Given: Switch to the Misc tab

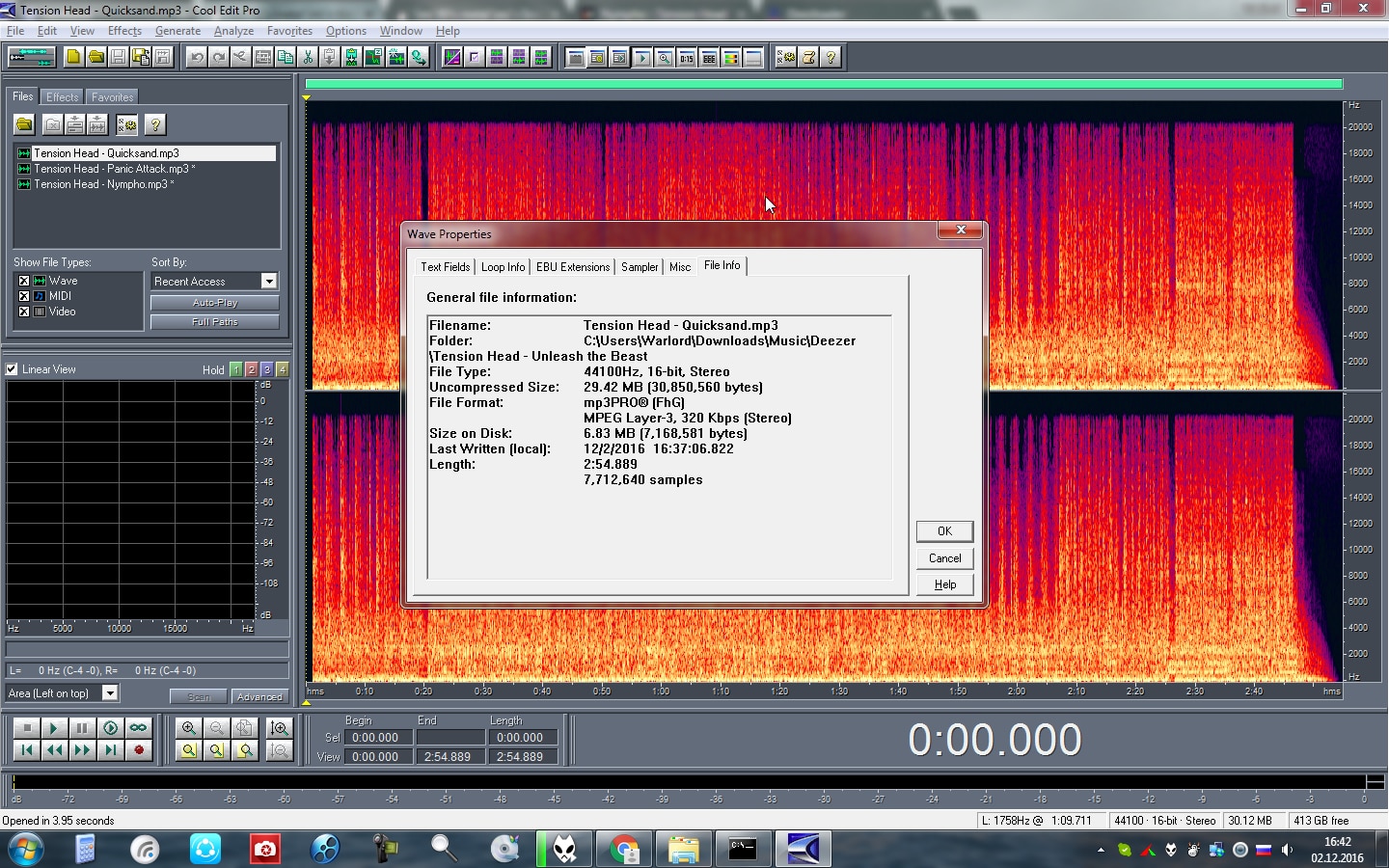Looking at the screenshot, I should pyautogui.click(x=680, y=267).
